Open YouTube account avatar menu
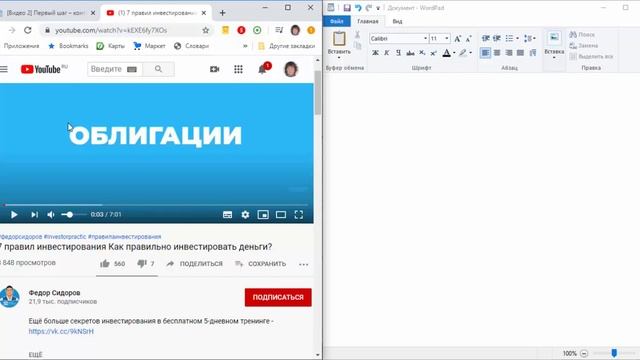This screenshot has height=360, width=640. click(291, 69)
